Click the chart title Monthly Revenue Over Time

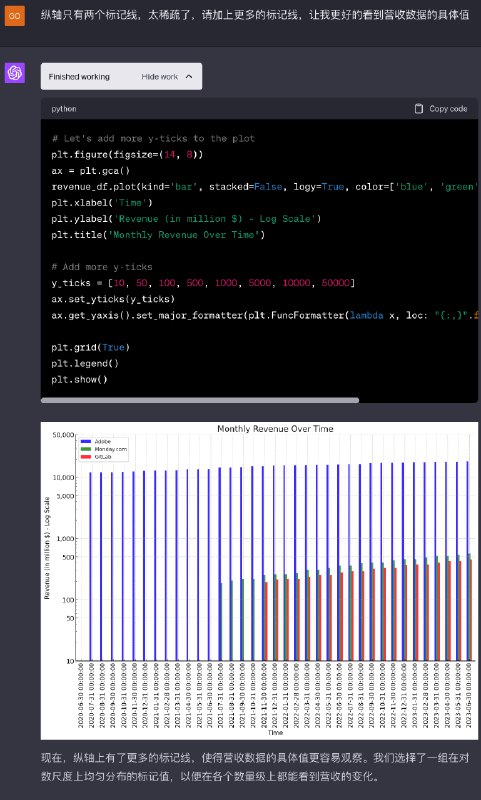pos(275,429)
